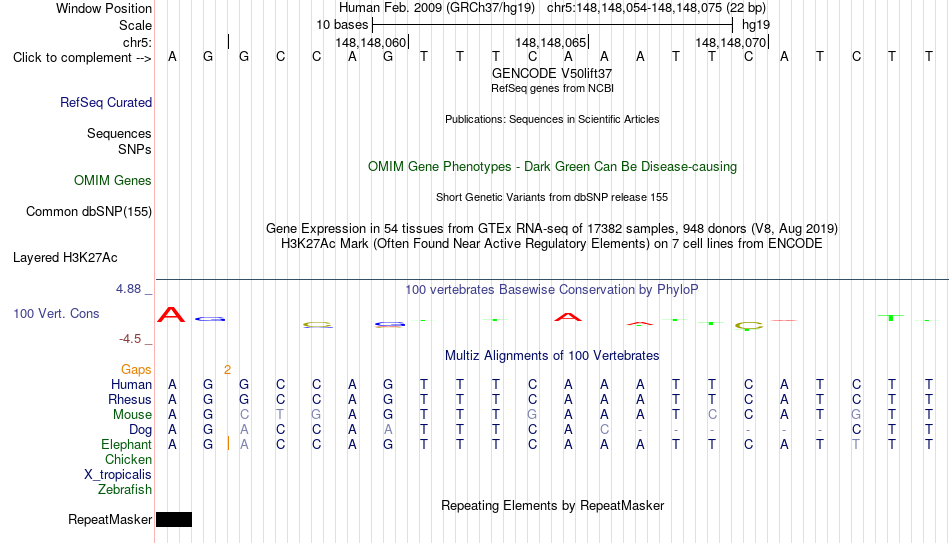Select the Gaps row label
950x543 pixels.
(x=136, y=370)
